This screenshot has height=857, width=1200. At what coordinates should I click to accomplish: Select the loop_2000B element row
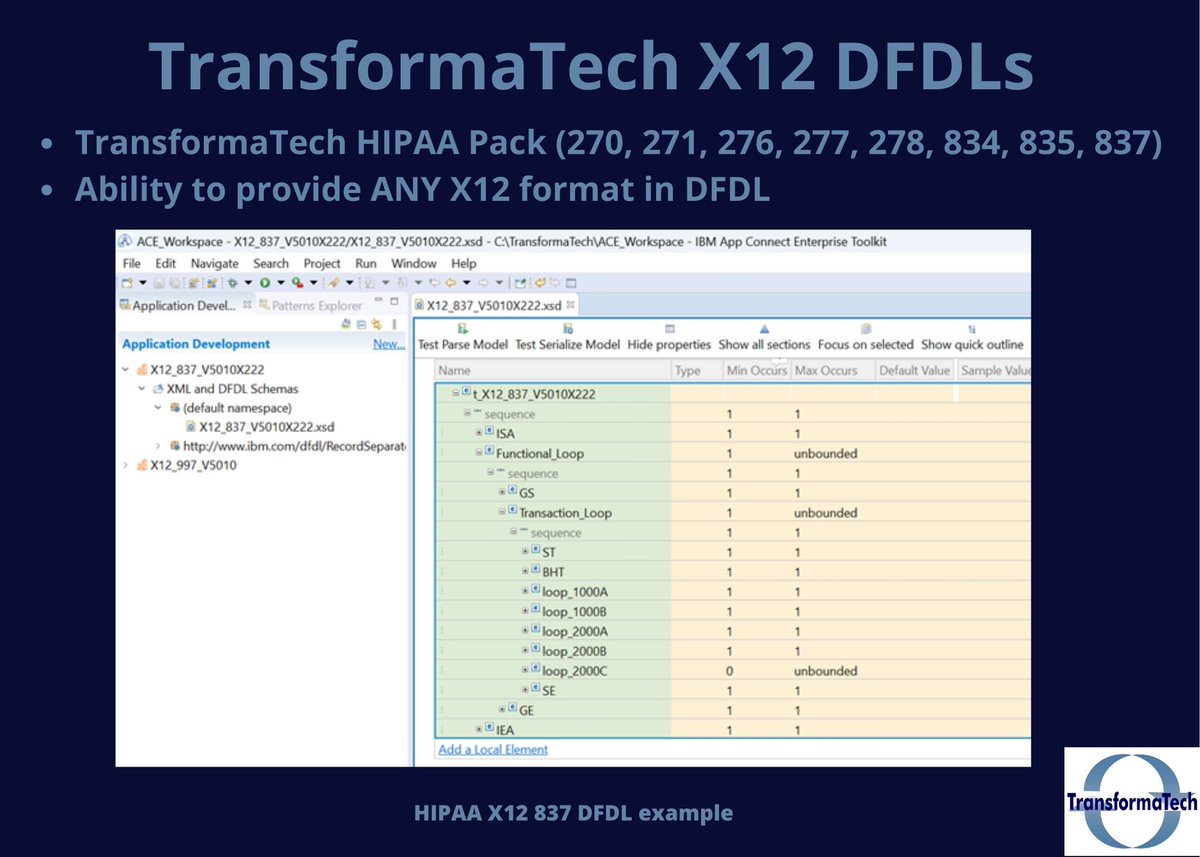point(733,651)
